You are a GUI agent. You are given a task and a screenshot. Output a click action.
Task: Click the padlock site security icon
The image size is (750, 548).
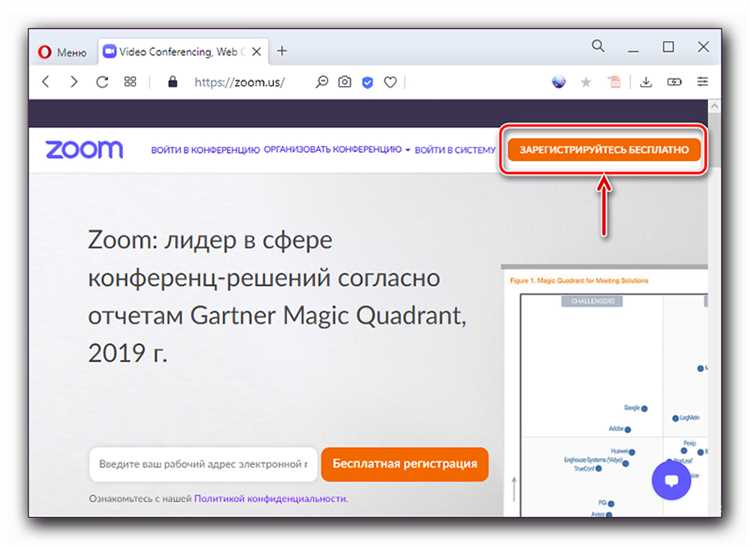tap(173, 82)
